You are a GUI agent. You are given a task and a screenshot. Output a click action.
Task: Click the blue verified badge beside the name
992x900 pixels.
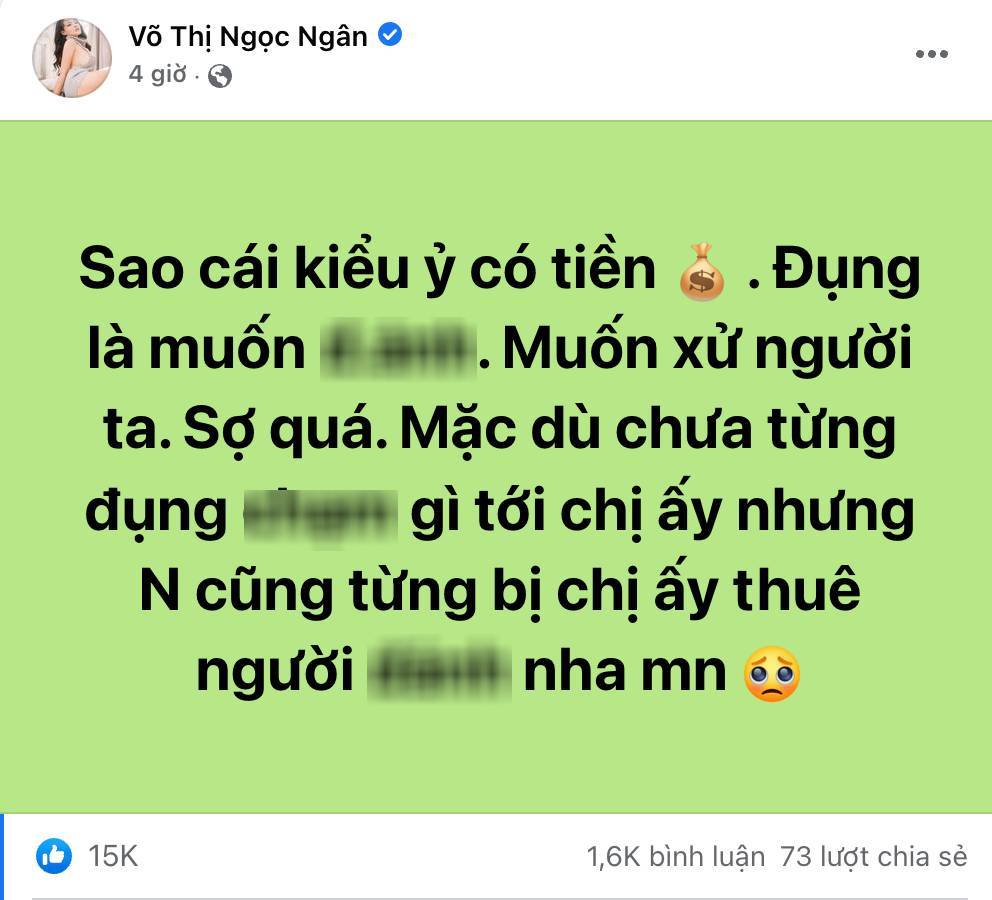390,34
